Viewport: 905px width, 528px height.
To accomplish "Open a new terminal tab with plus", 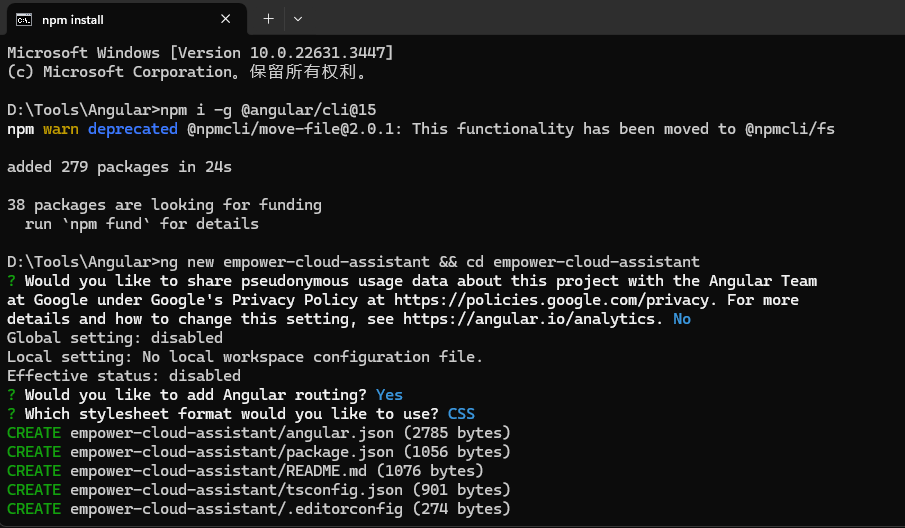I will click(268, 19).
